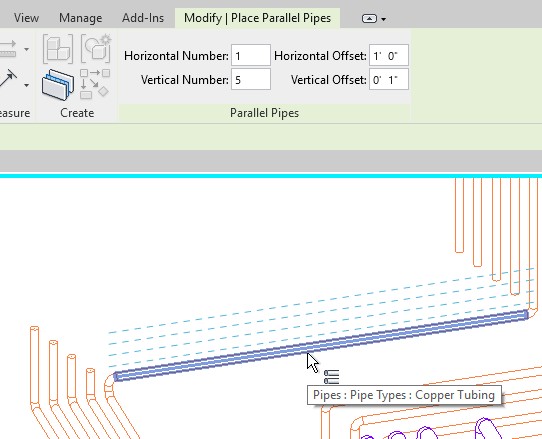Click the Parallel Pipes panel title

click(264, 113)
